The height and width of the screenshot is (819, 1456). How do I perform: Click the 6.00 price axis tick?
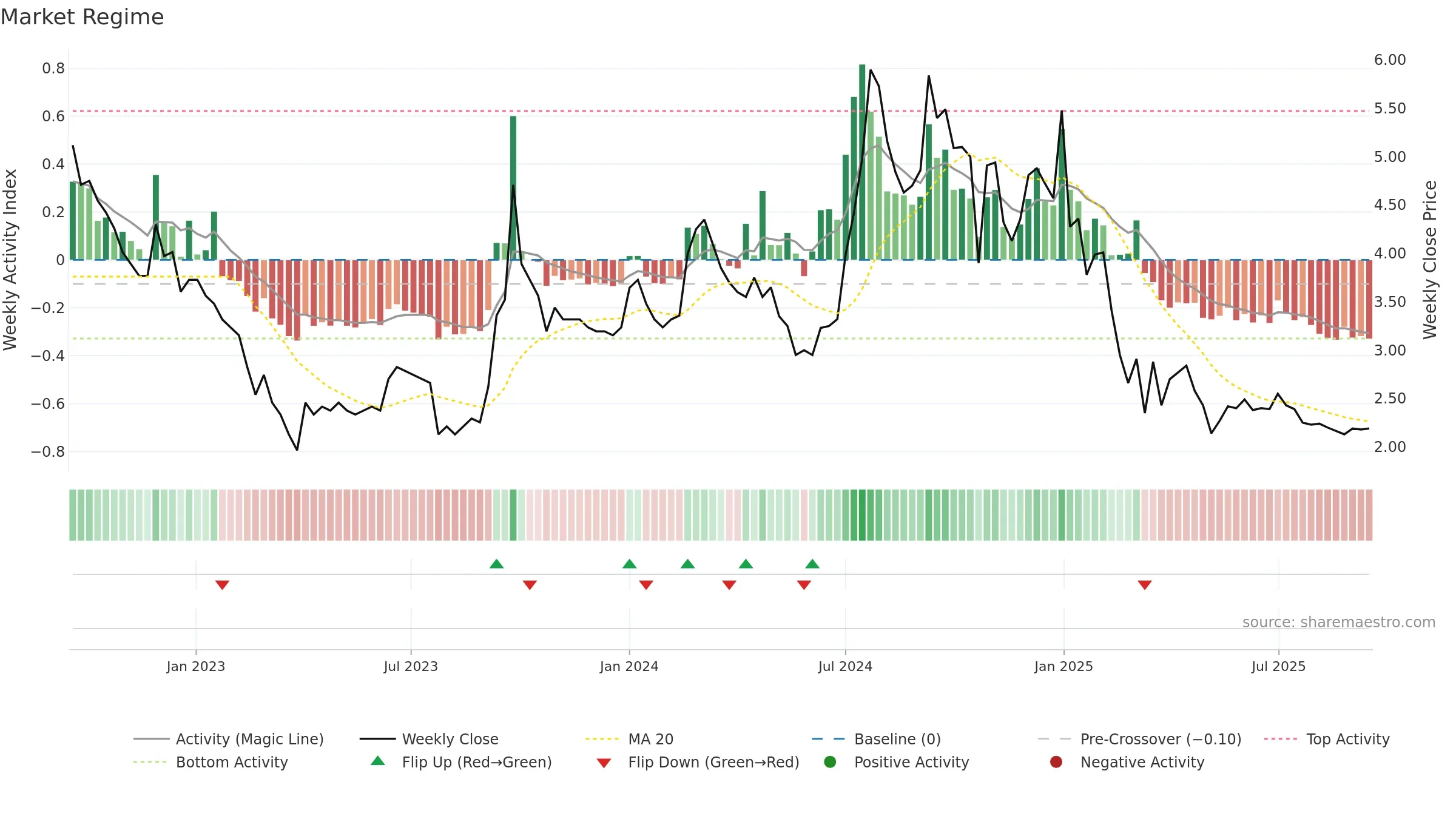(x=1390, y=60)
